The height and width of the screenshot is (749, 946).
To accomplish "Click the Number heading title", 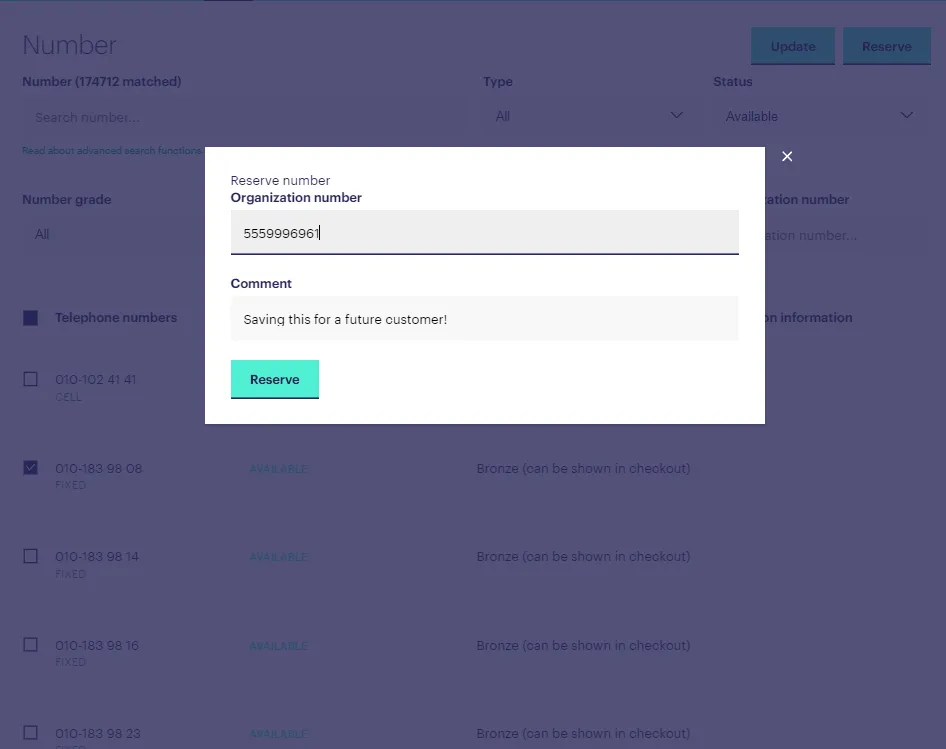I will [69, 45].
